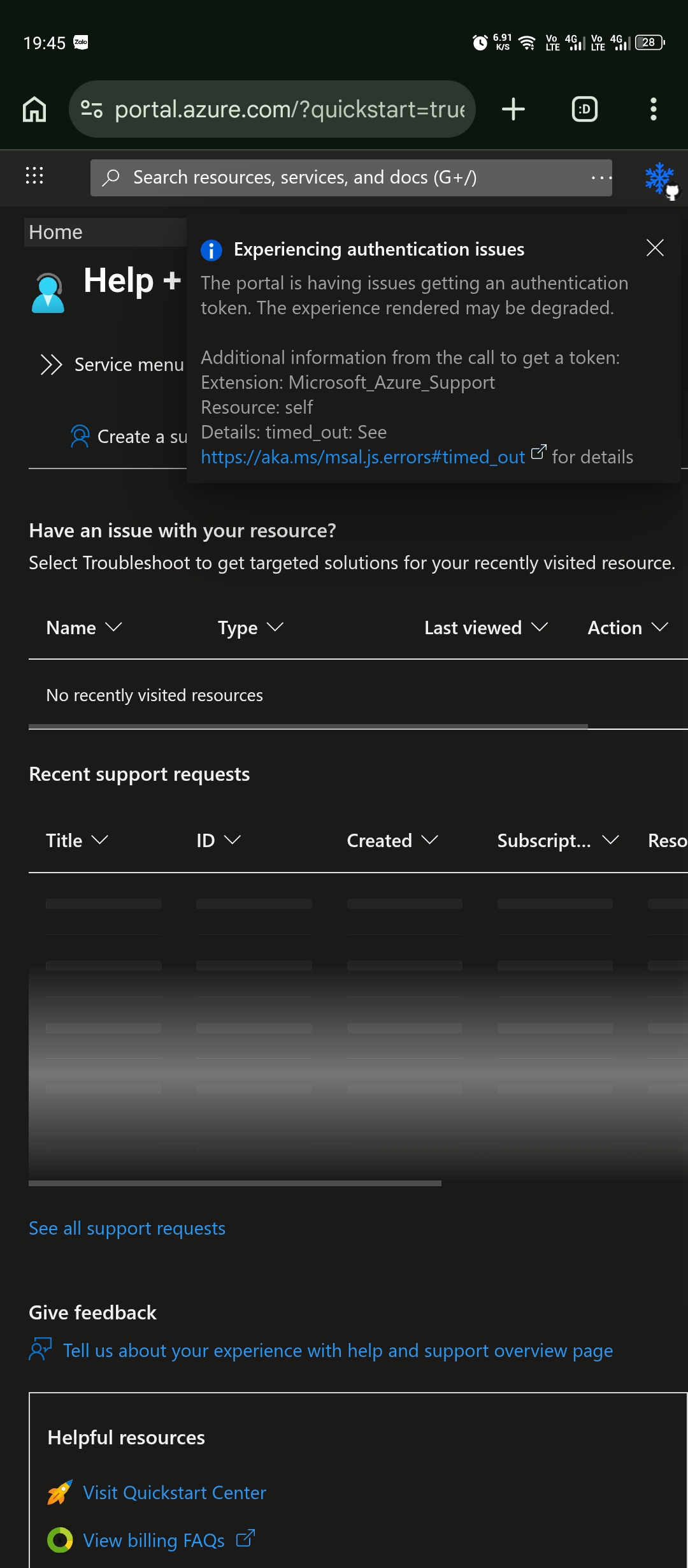The image size is (688, 1568).
Task: Click the support requests table horizontal scrollbar
Action: (235, 1183)
